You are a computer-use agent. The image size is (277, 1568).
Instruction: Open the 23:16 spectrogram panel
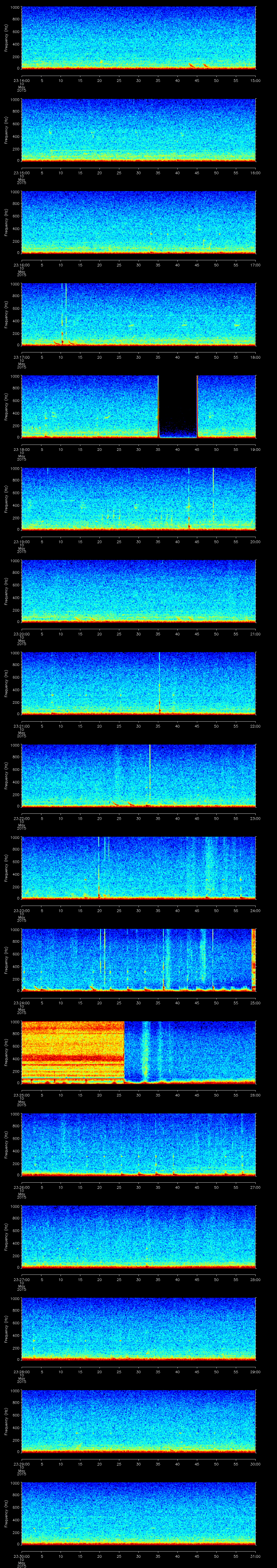point(138,222)
